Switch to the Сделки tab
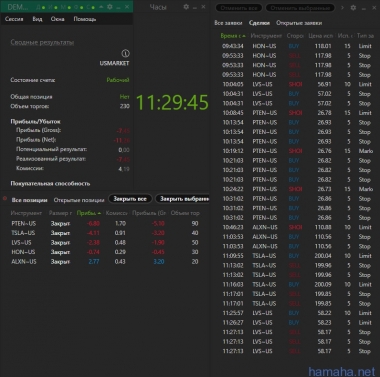This screenshot has width=380, height=377. (259, 23)
